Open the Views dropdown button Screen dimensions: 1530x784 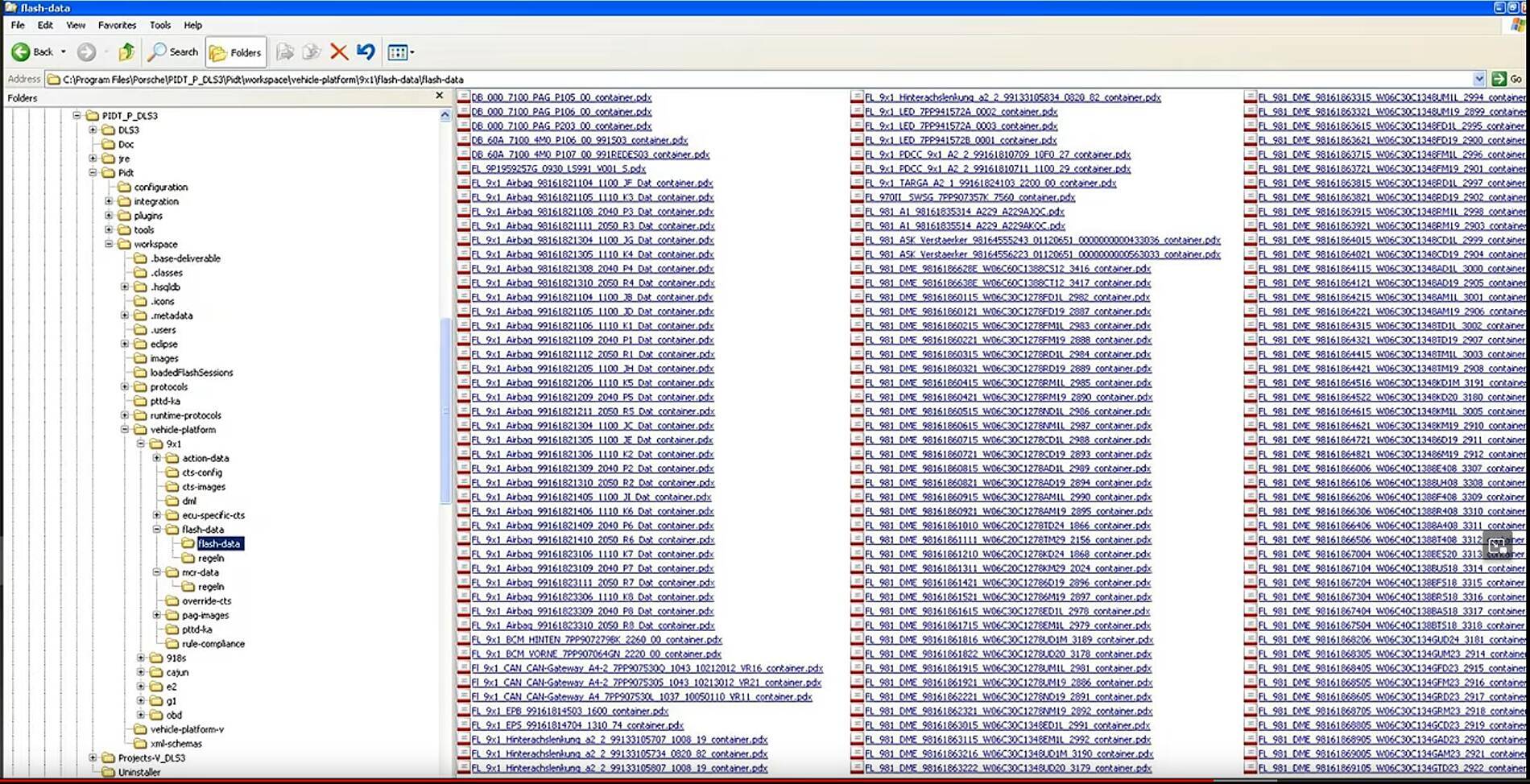coord(400,52)
